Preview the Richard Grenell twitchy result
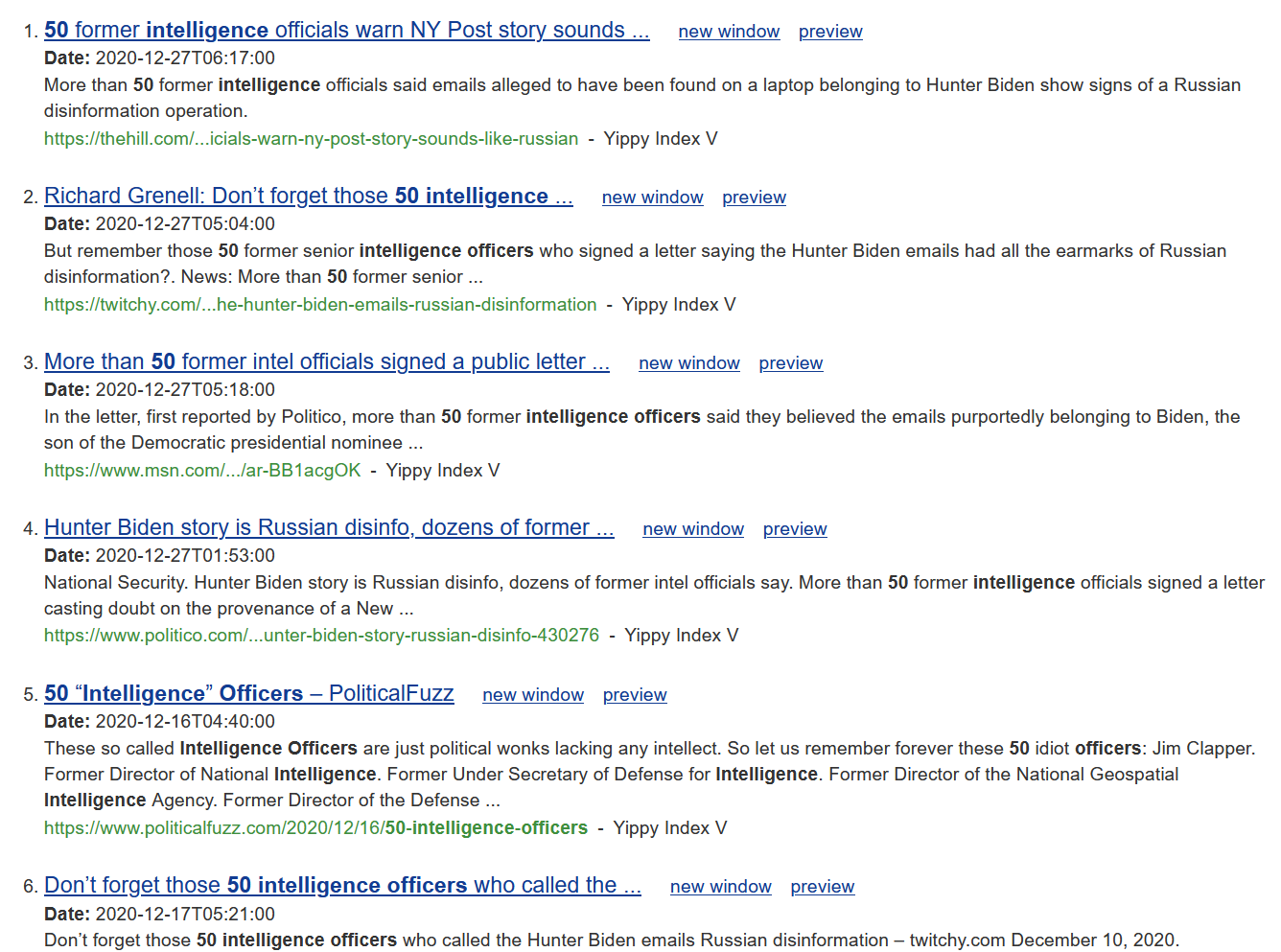Screen dimensions: 1281x952 [x=754, y=197]
